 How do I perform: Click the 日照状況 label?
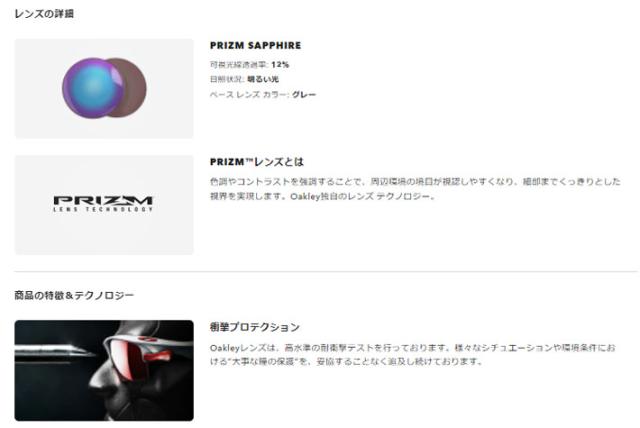227,79
